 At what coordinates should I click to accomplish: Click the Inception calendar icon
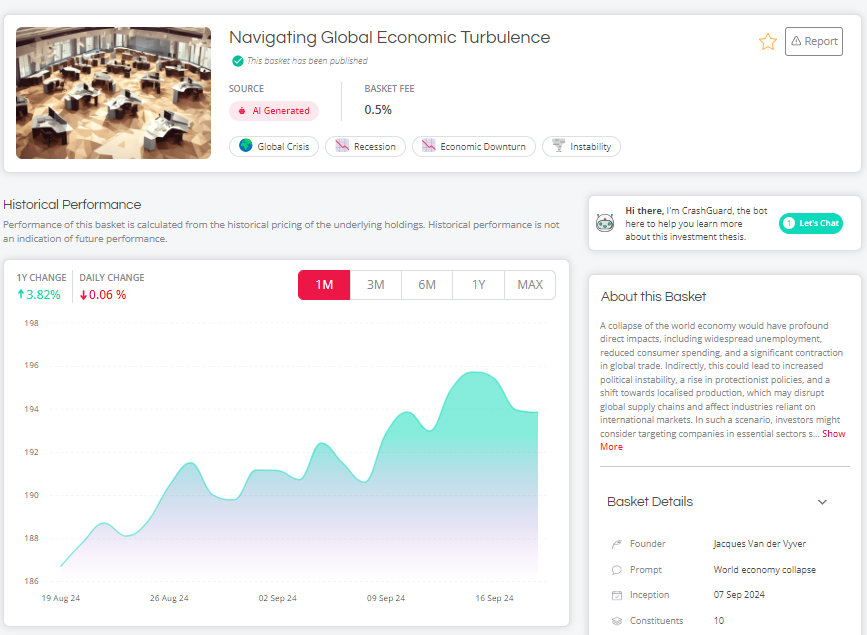point(615,596)
